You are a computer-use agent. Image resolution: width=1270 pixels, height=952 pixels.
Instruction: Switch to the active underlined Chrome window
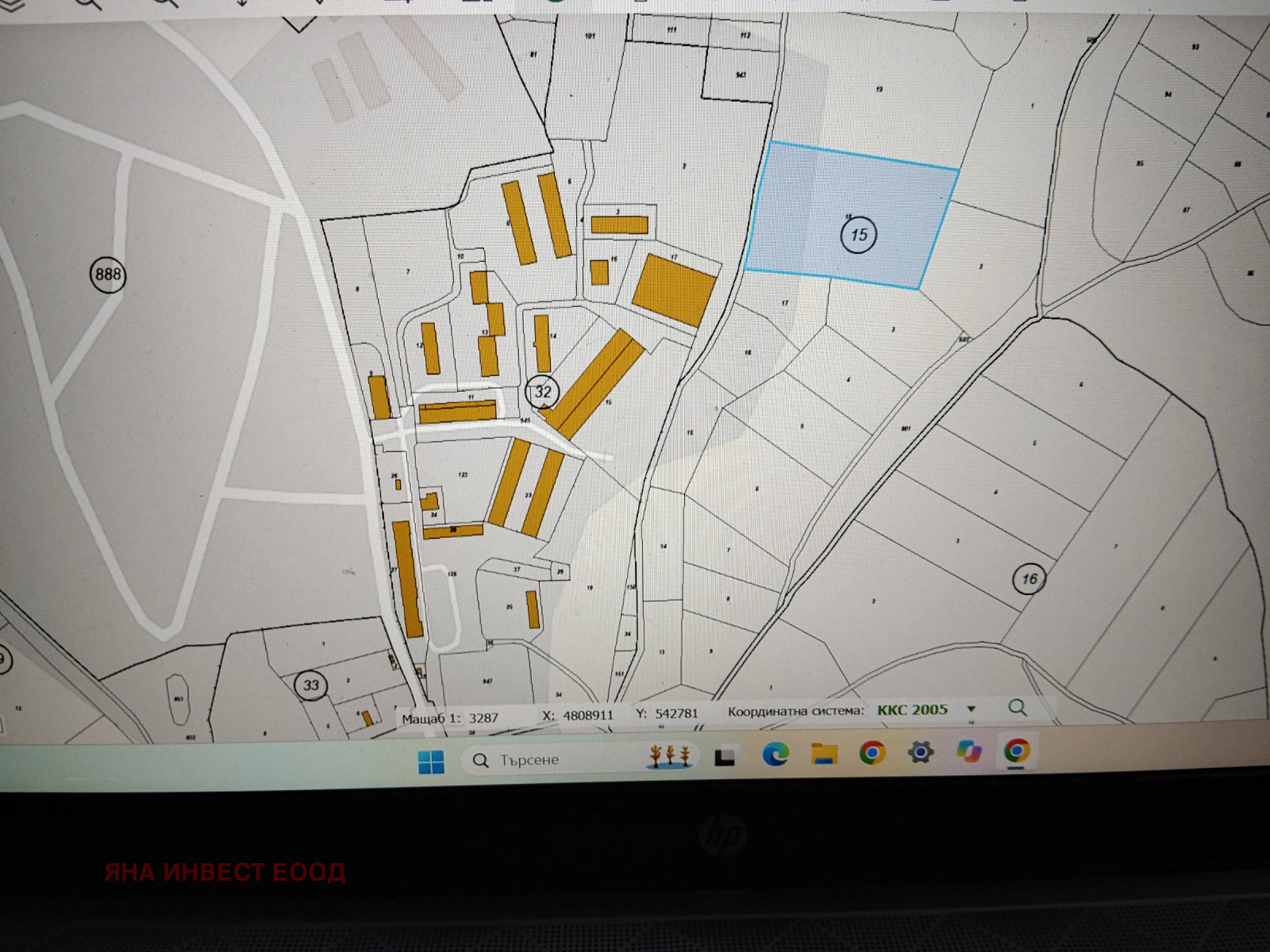[x=1017, y=750]
